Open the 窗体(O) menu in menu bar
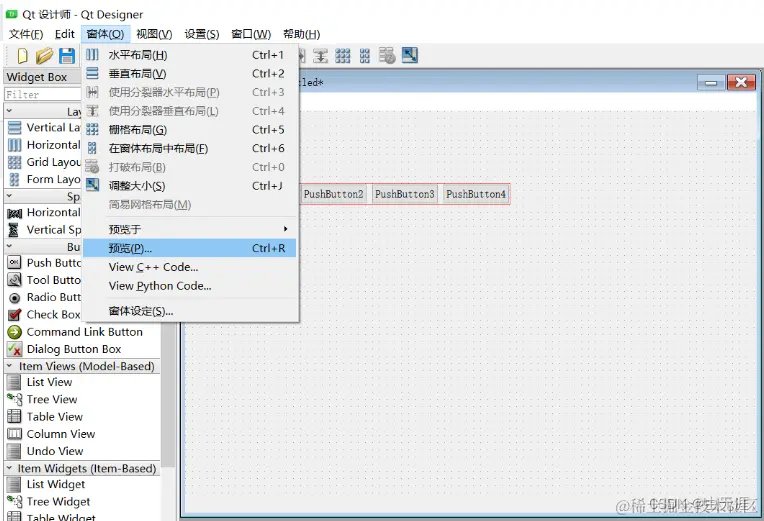The image size is (764, 521). click(105, 34)
